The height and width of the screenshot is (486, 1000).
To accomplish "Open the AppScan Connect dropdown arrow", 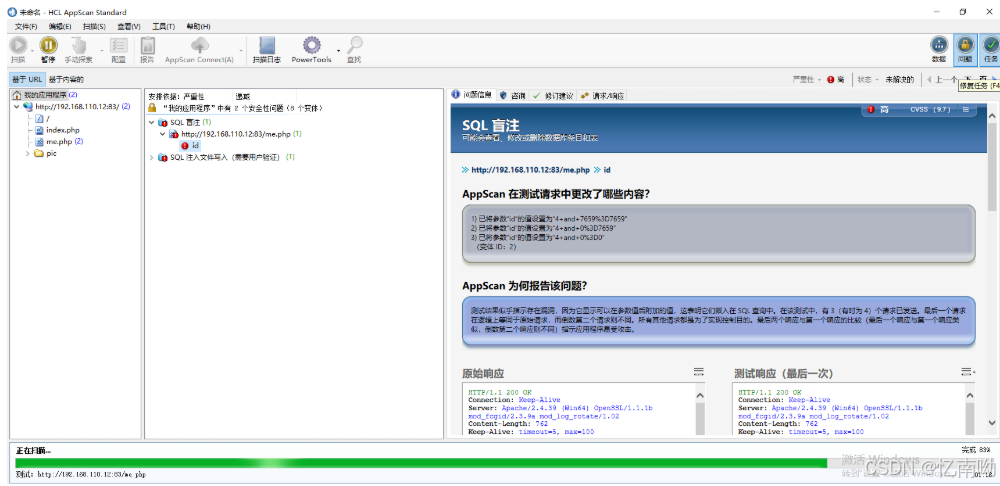I will click(241, 50).
